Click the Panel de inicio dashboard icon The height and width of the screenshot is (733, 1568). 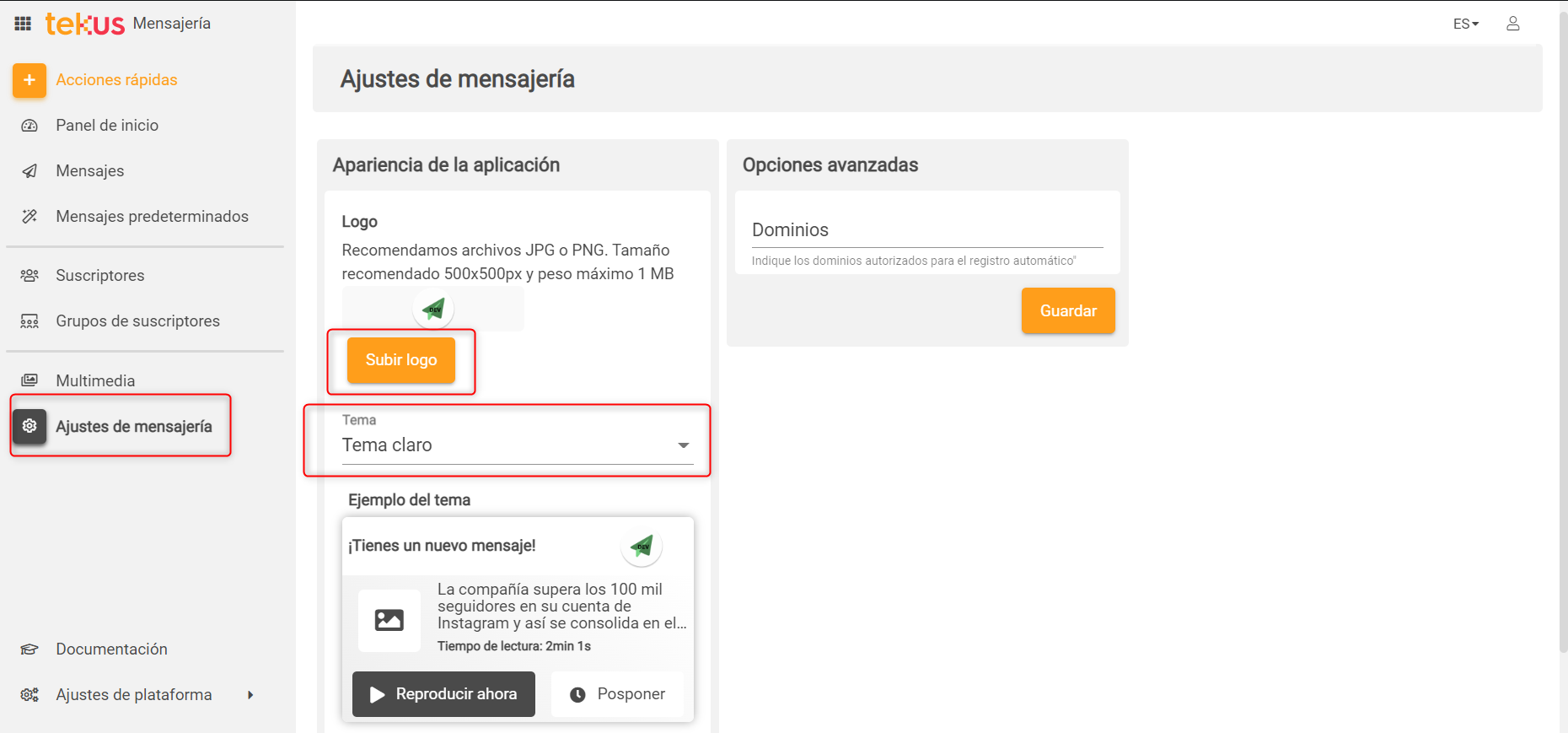coord(30,126)
